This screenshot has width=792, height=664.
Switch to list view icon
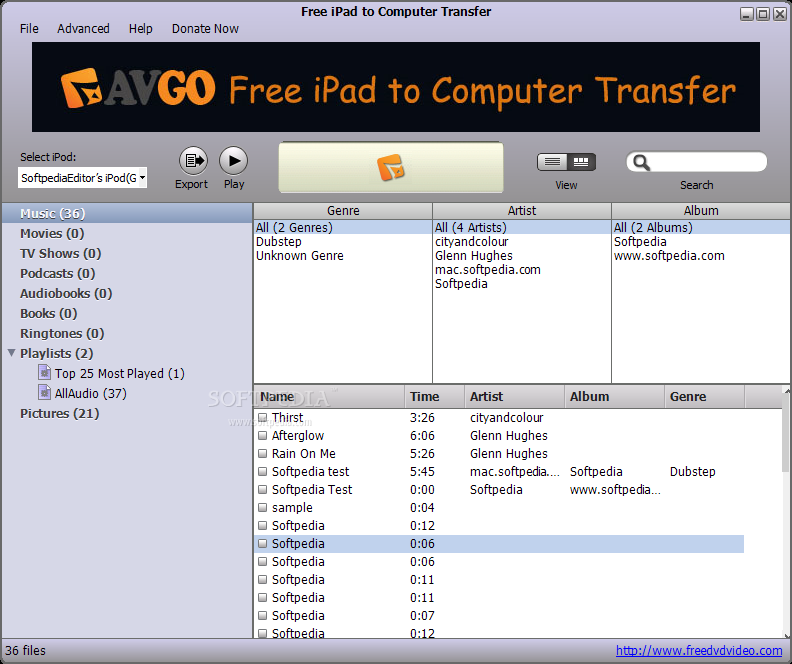click(x=552, y=162)
